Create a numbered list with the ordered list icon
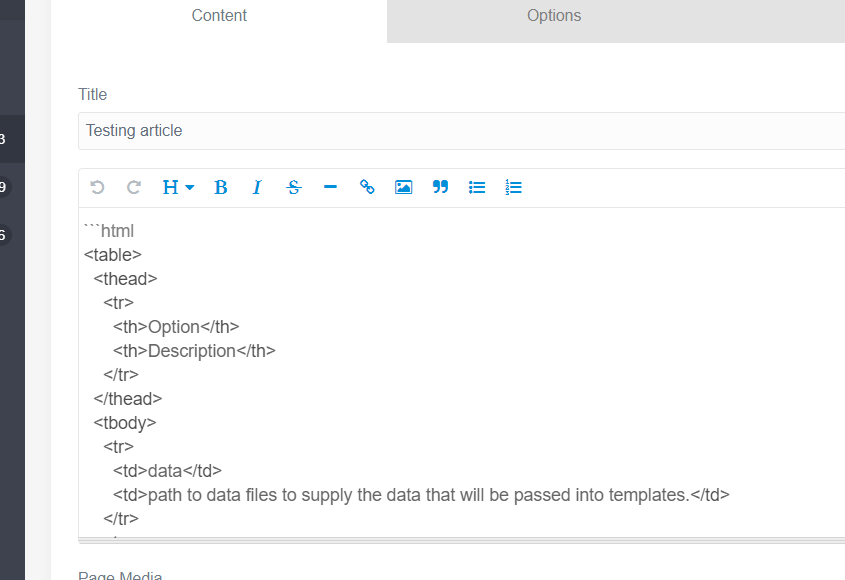 click(513, 187)
